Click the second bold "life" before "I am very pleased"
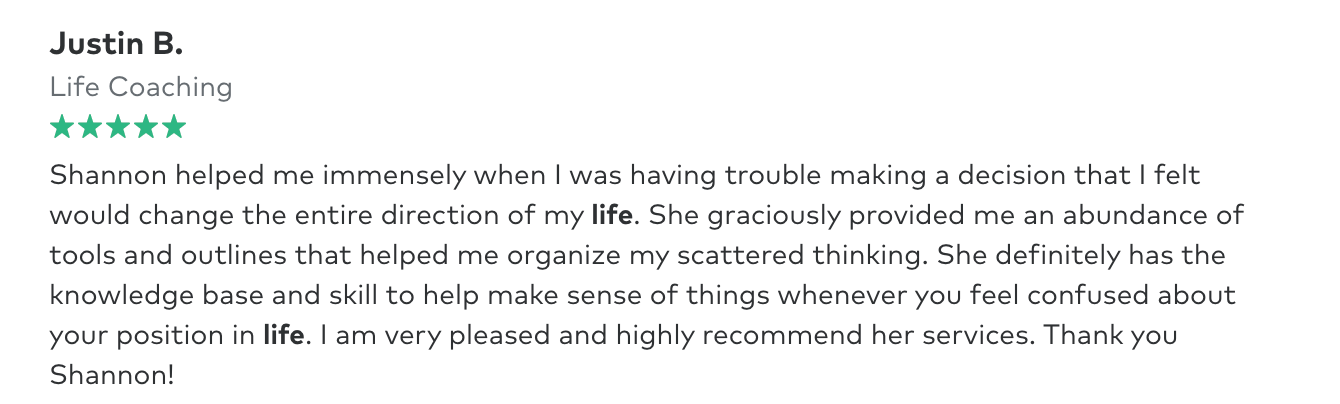The height and width of the screenshot is (404, 1340). 283,335
